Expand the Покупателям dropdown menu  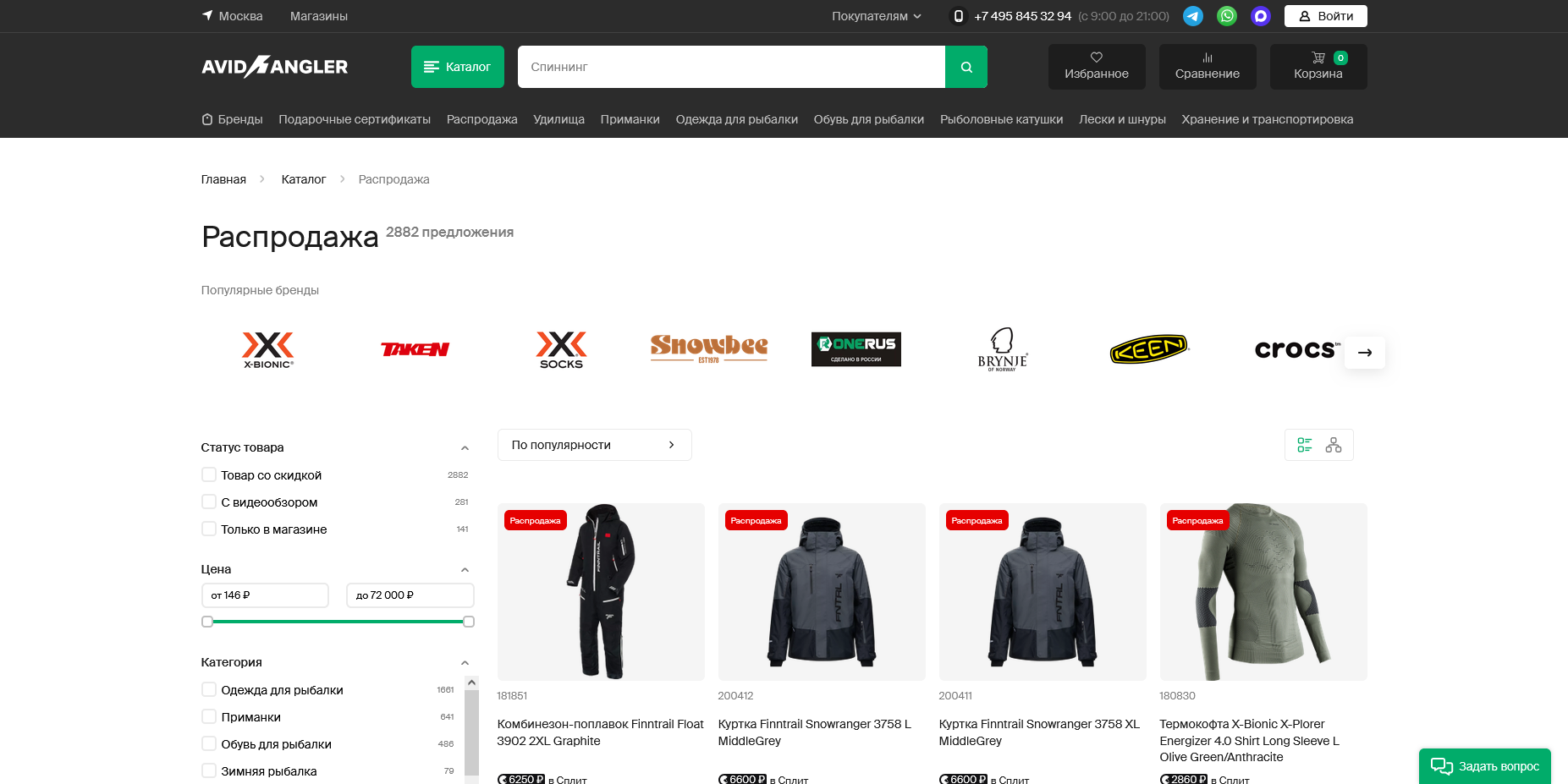point(877,16)
